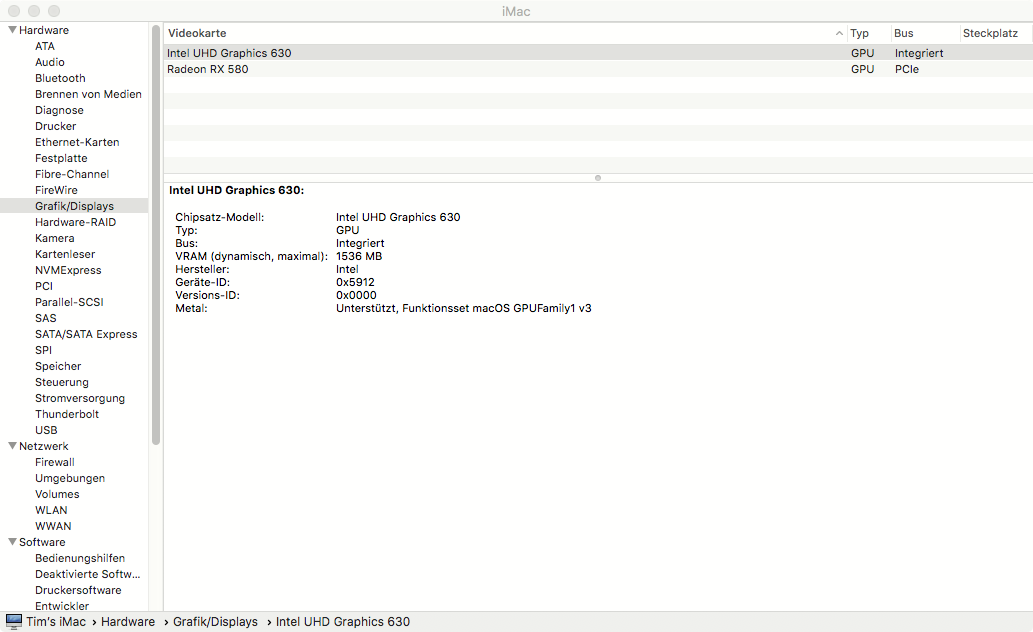
Task: Select Grafik/Displays in the sidebar
Action: coord(74,206)
